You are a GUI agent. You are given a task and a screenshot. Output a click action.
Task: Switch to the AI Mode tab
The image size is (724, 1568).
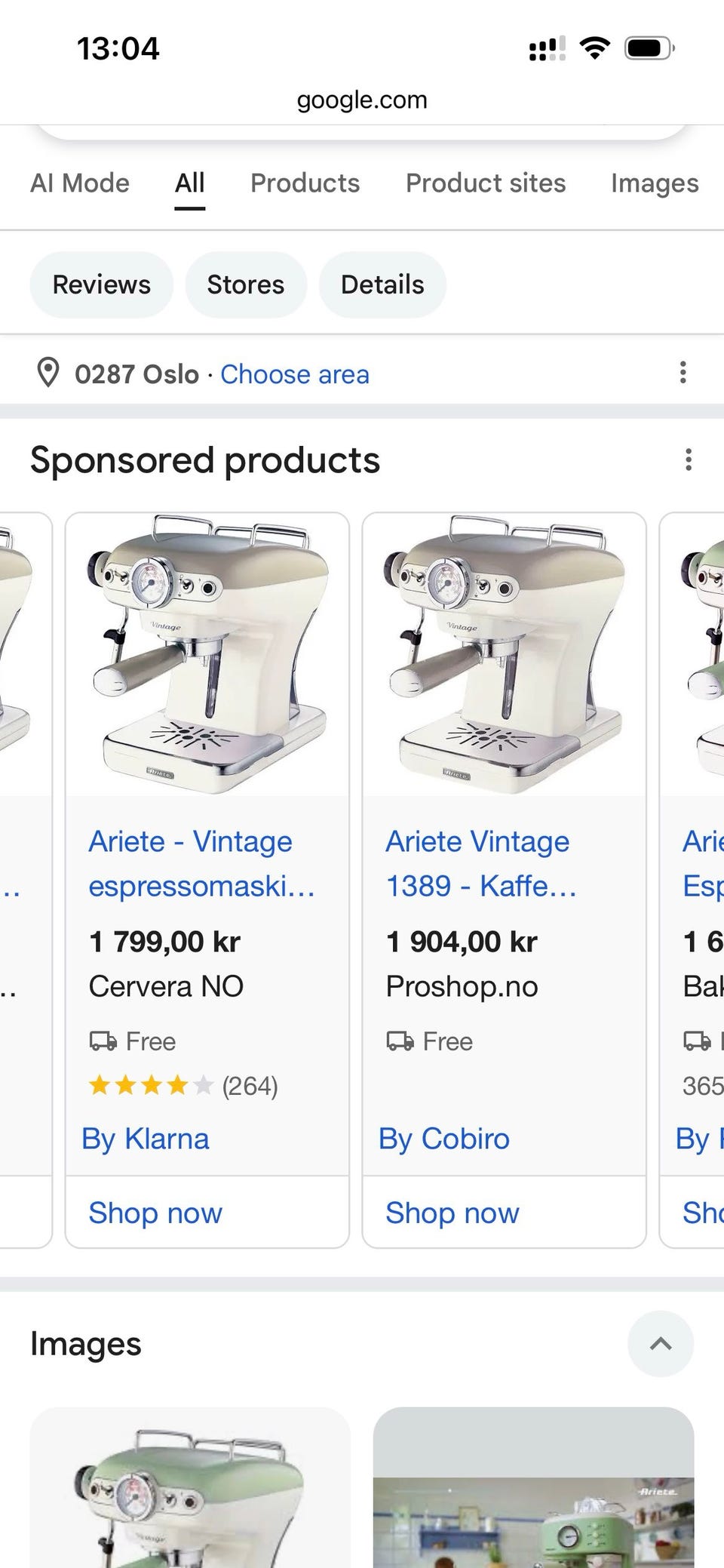click(80, 183)
